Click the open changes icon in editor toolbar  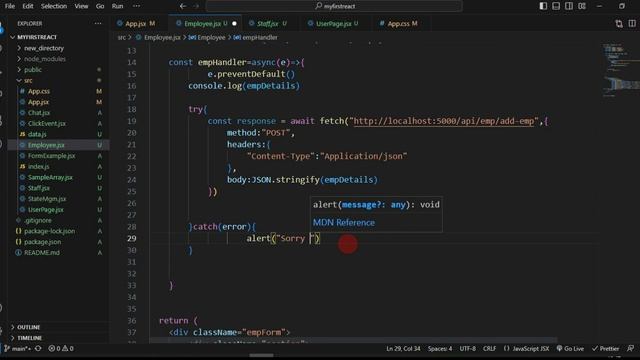619,24
